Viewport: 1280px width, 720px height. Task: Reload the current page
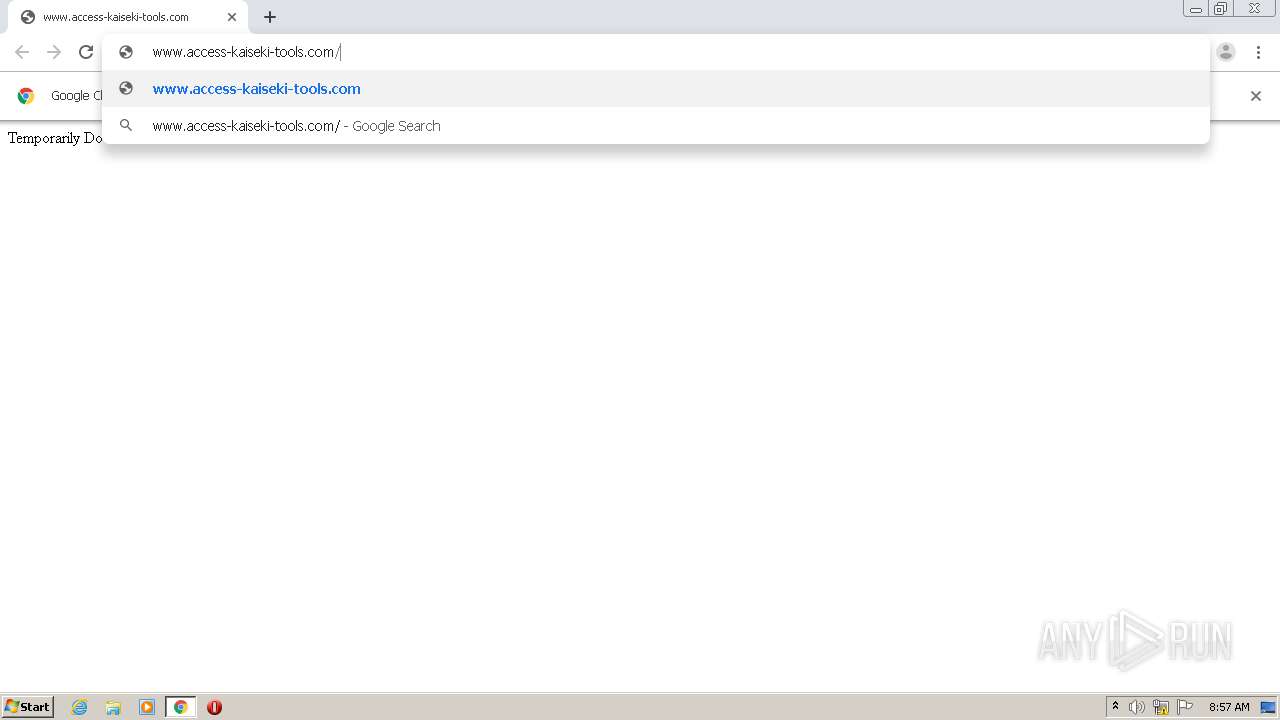(x=86, y=52)
